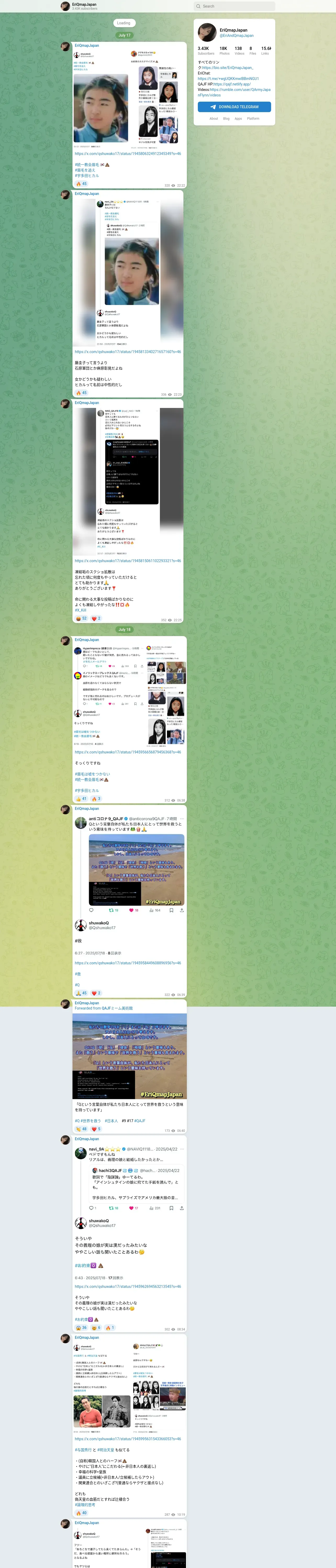This screenshot has height=1568, width=336.
Task: Open #宇多田ヒカル in the 22:22 post
Action: [x=87, y=175]
